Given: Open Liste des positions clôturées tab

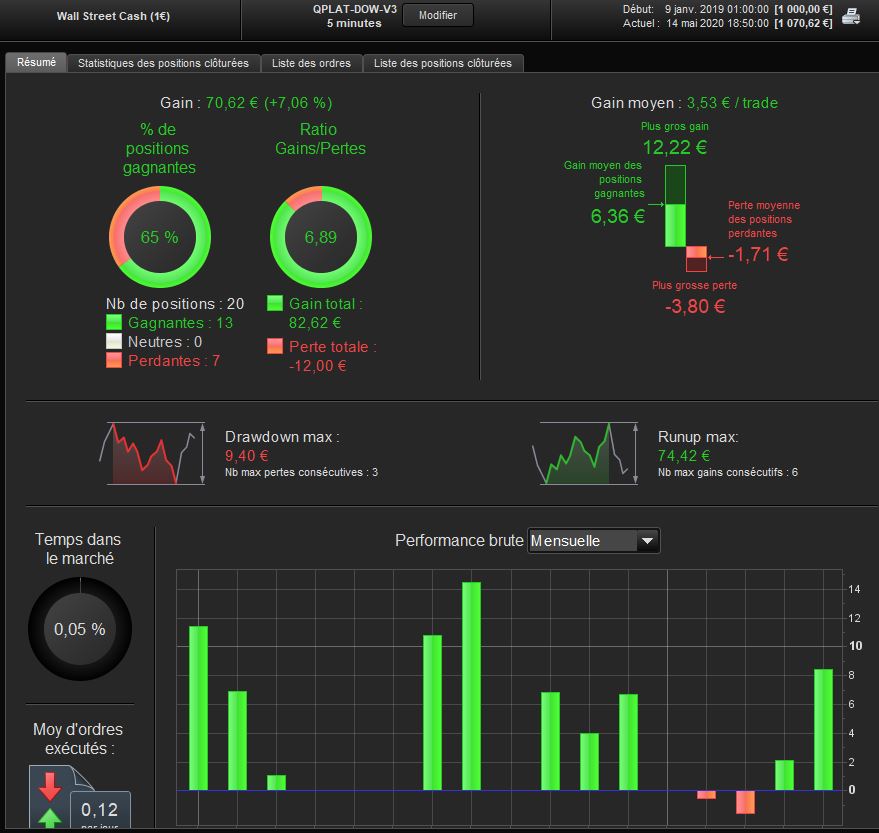Looking at the screenshot, I should pos(443,63).
